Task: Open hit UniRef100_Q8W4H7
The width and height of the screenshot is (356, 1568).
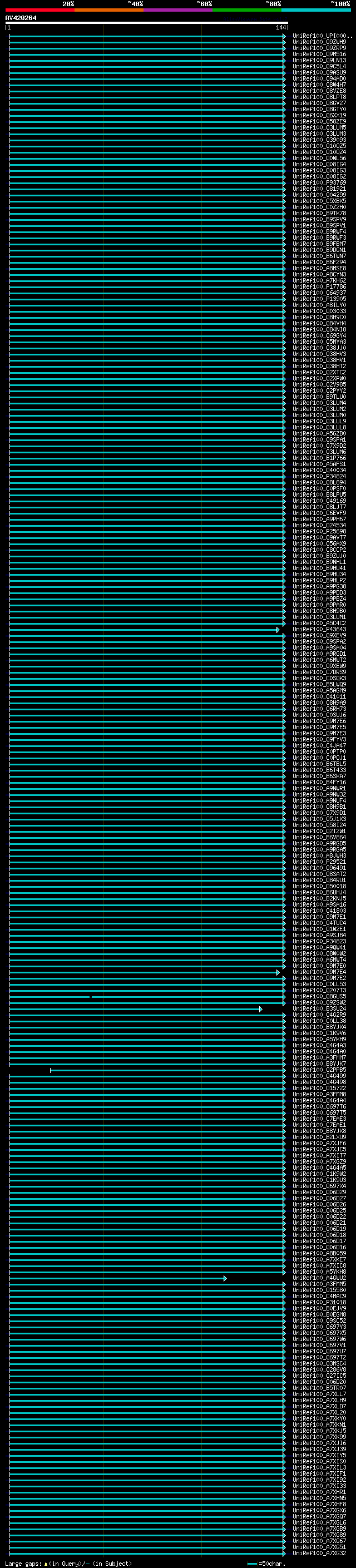Action: point(319,85)
